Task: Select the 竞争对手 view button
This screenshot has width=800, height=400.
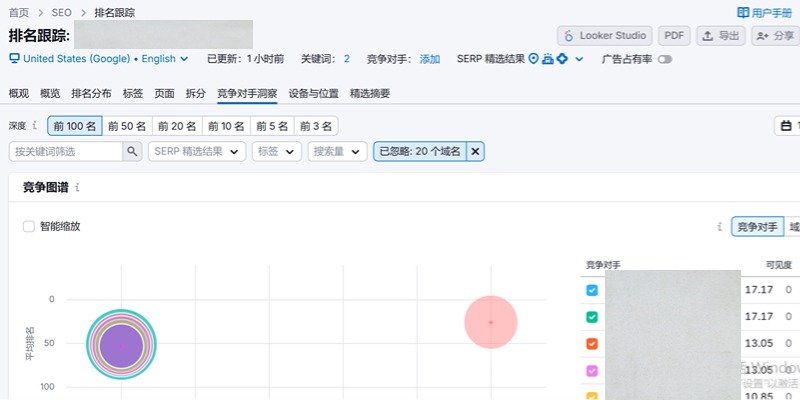Action: (758, 227)
